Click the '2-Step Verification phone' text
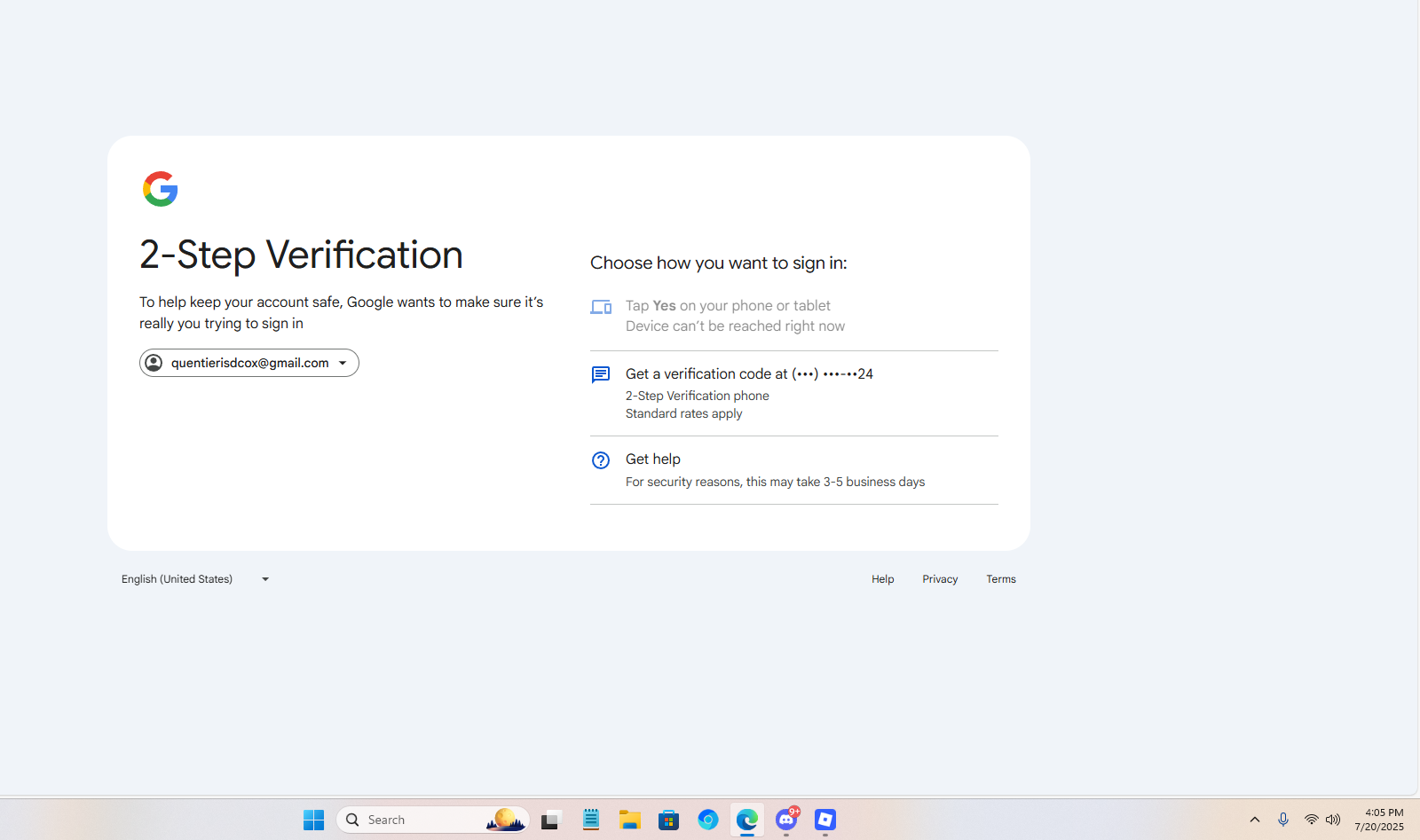The image size is (1420, 840). click(x=698, y=396)
